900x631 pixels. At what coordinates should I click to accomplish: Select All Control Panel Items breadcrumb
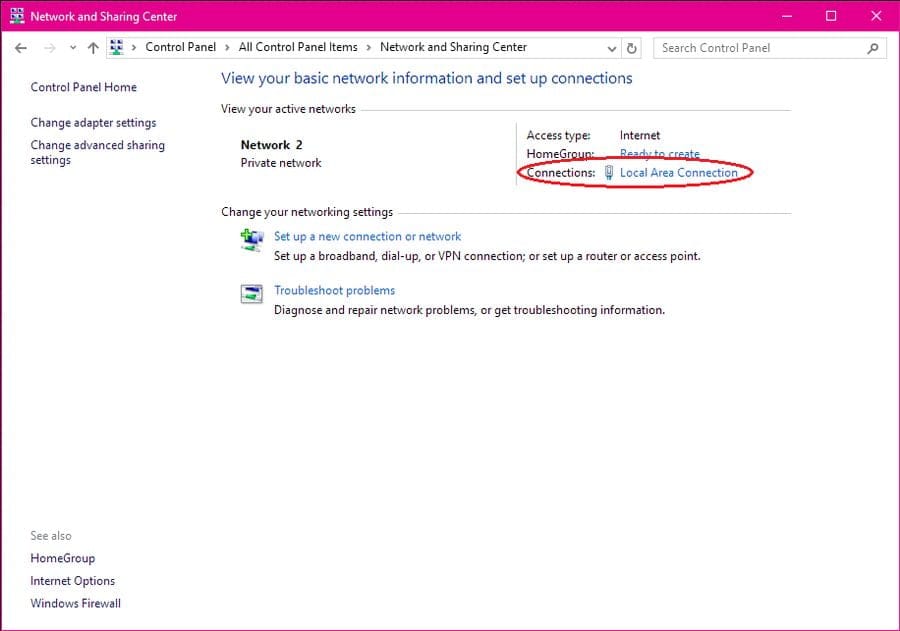click(298, 47)
